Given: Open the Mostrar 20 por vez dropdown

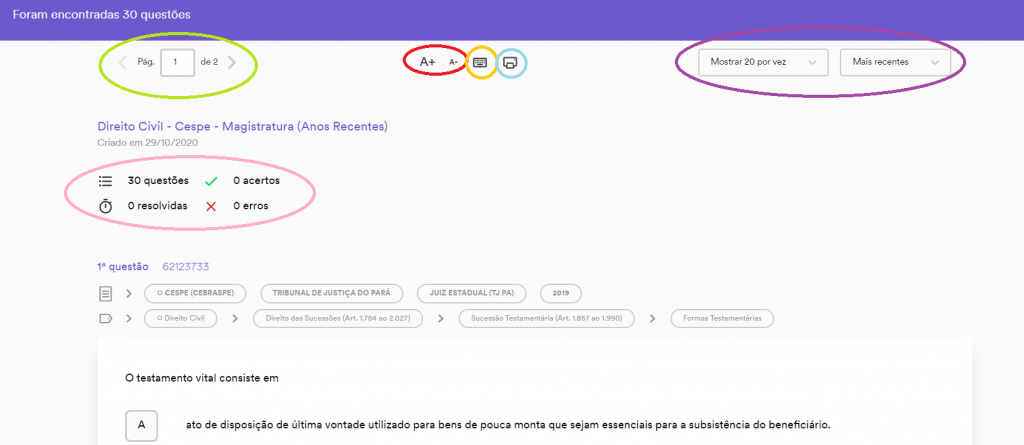Looking at the screenshot, I should [763, 63].
